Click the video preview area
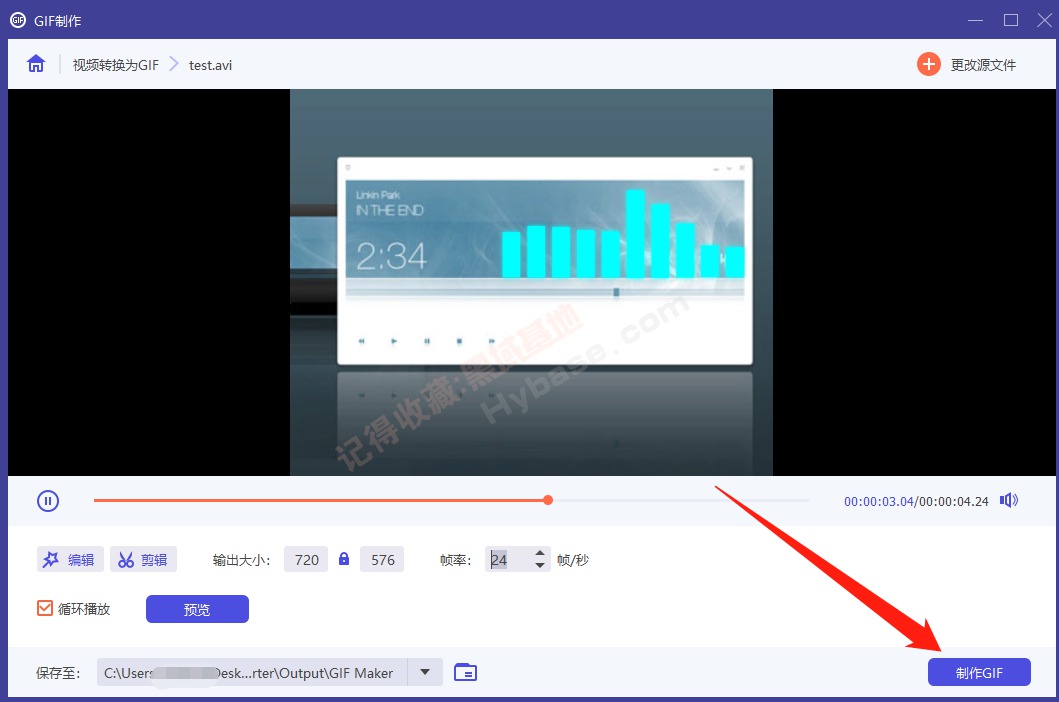Screen dimensions: 1059x702 pyautogui.click(x=532, y=282)
